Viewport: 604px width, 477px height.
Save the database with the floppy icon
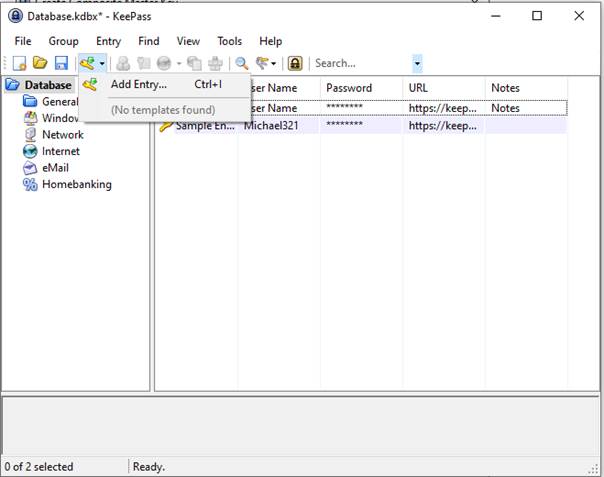(x=61, y=63)
